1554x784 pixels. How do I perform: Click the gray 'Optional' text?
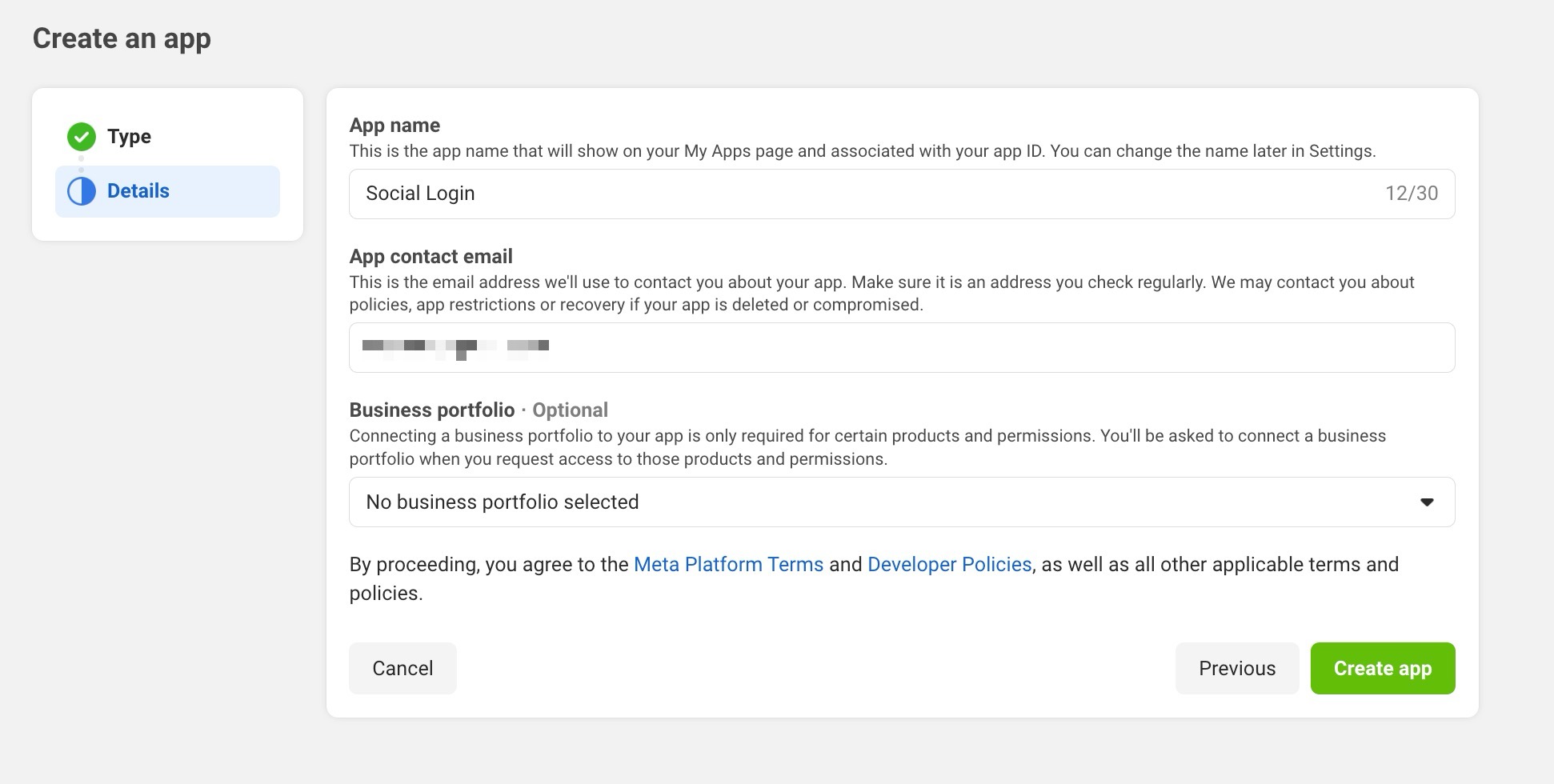click(570, 410)
